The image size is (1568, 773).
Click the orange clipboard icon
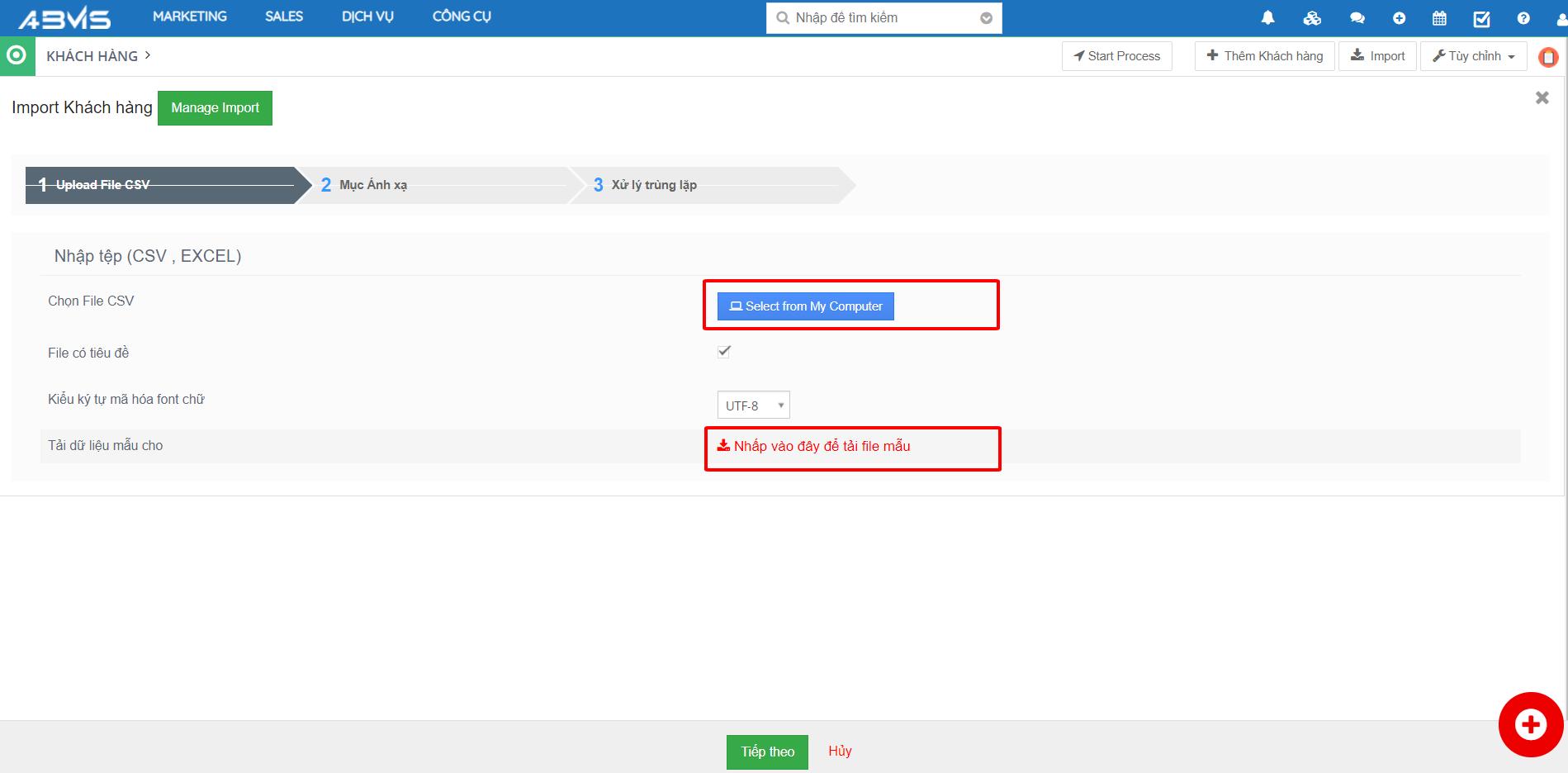1548,57
